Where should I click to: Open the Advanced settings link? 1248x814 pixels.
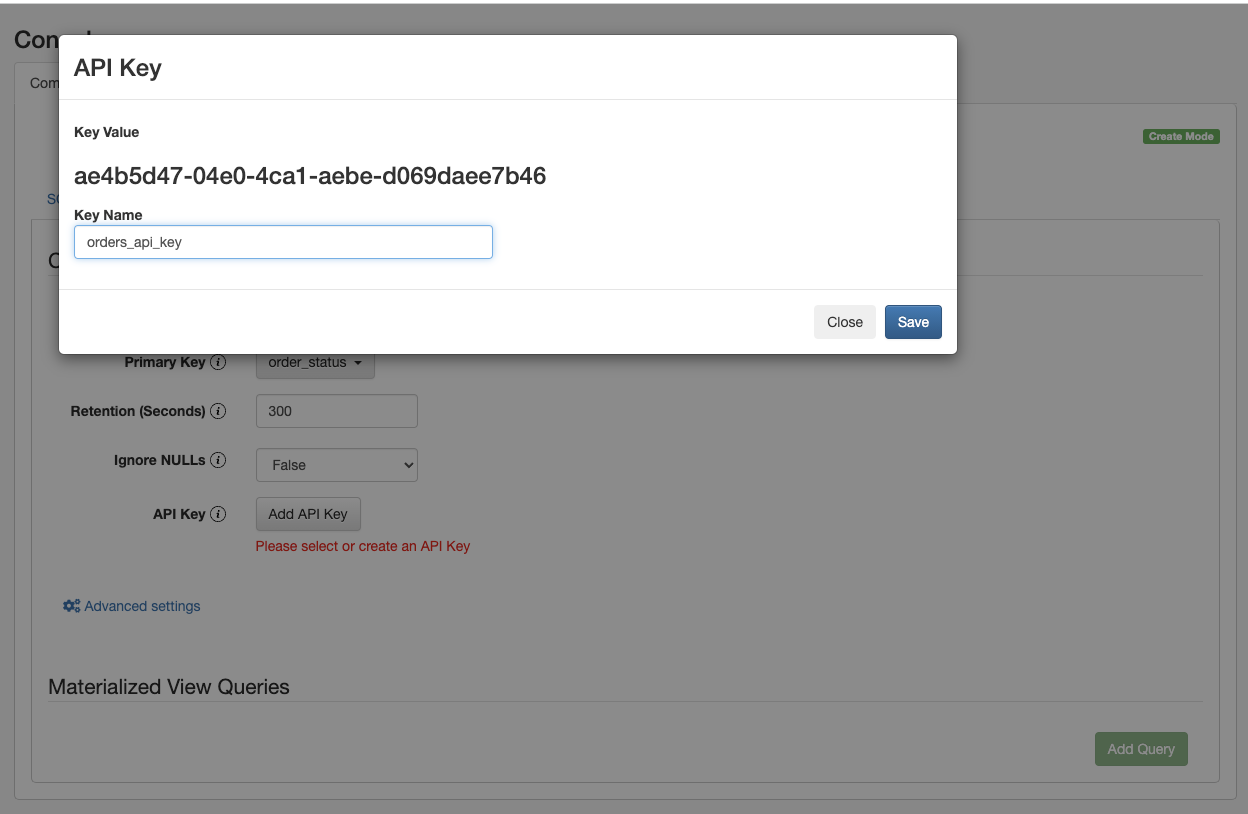point(142,606)
